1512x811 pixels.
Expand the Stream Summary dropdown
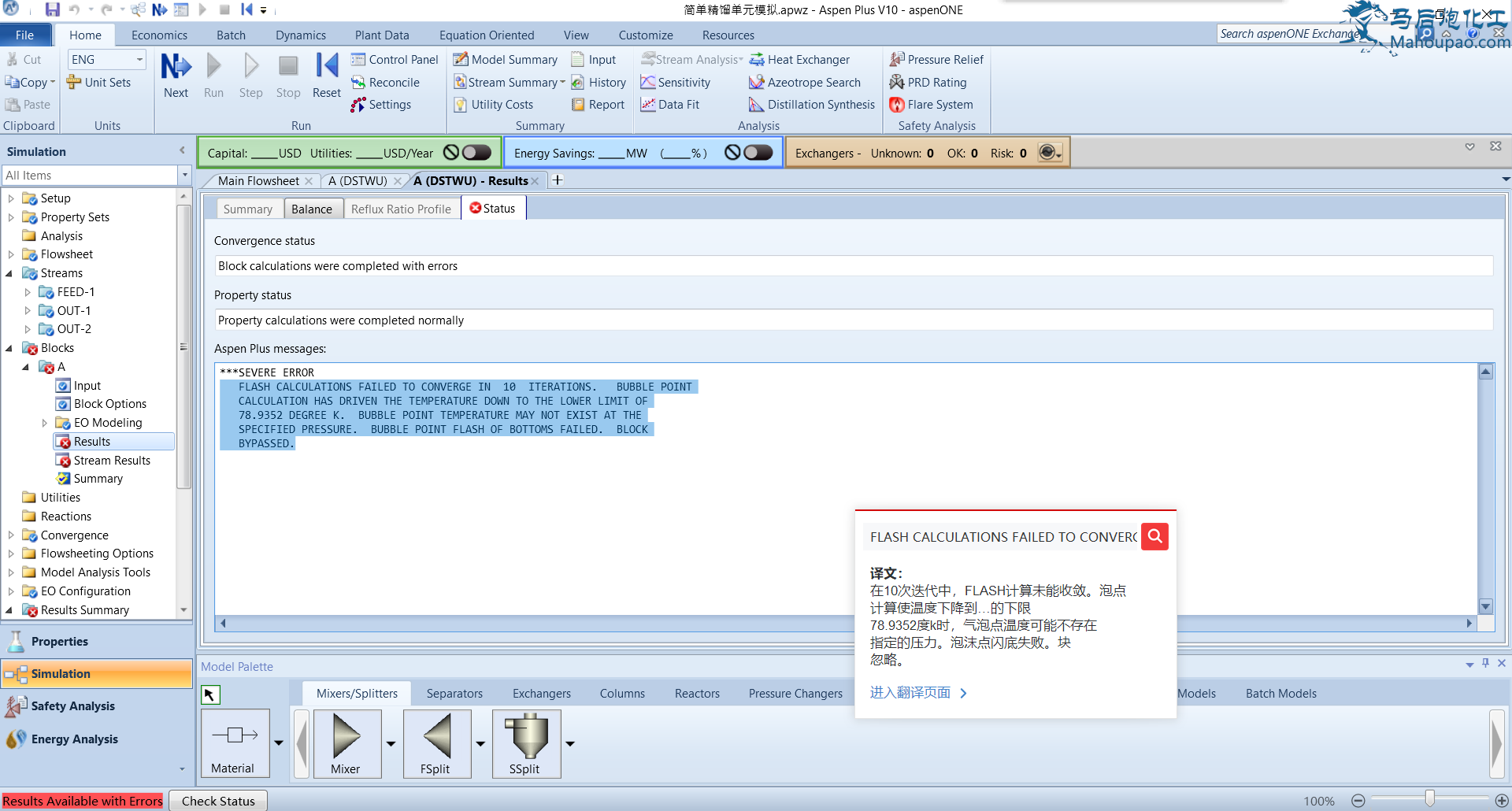click(562, 83)
